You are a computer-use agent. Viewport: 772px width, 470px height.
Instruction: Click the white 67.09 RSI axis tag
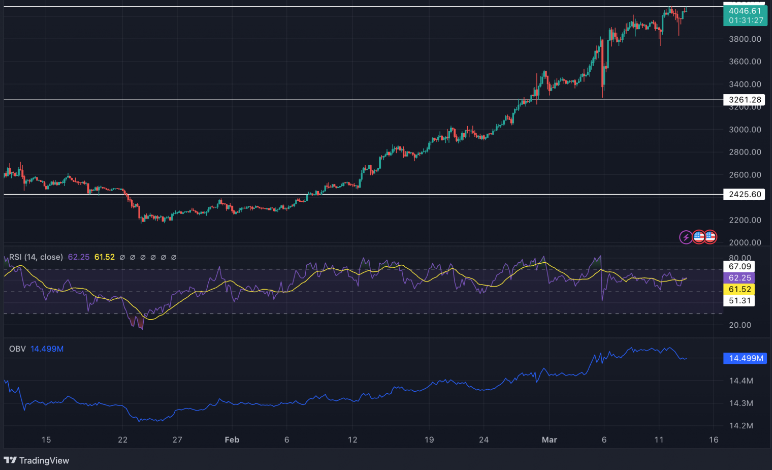tap(739, 267)
